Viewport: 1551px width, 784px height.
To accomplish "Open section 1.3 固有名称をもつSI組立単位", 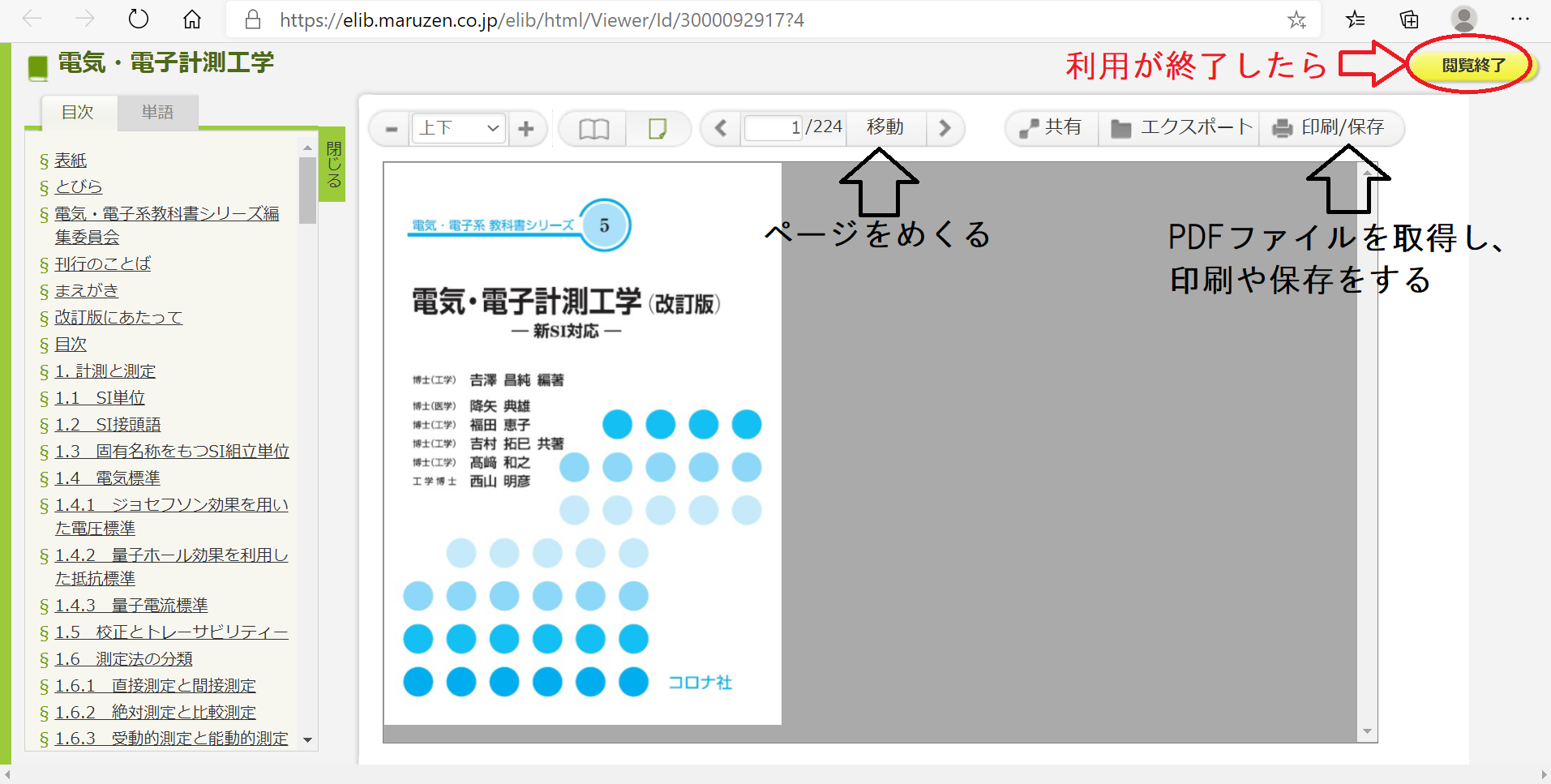I will point(172,451).
